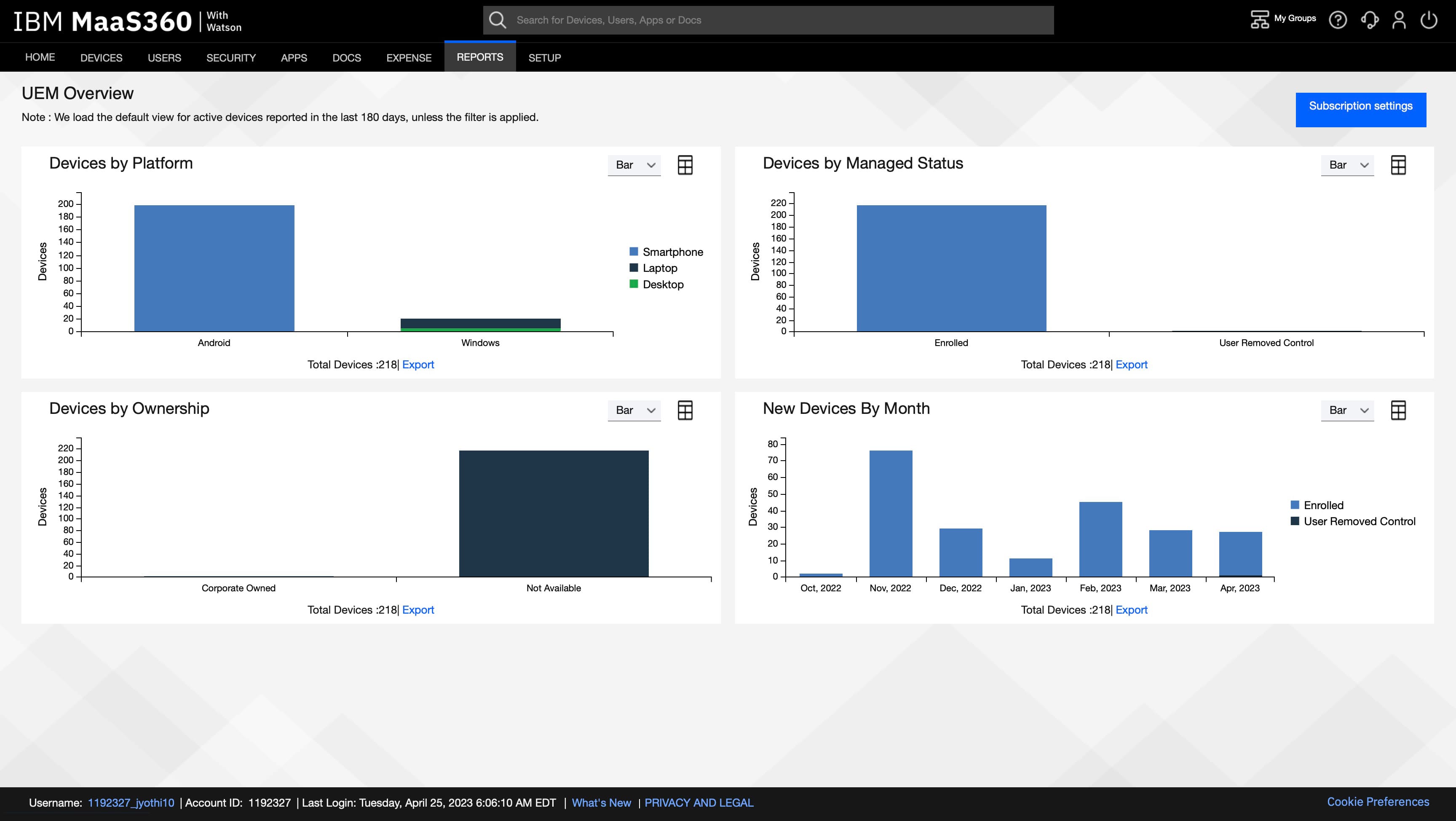Open chart type dropdown for Devices by Platform
Image resolution: width=1456 pixels, height=821 pixels.
pos(634,165)
